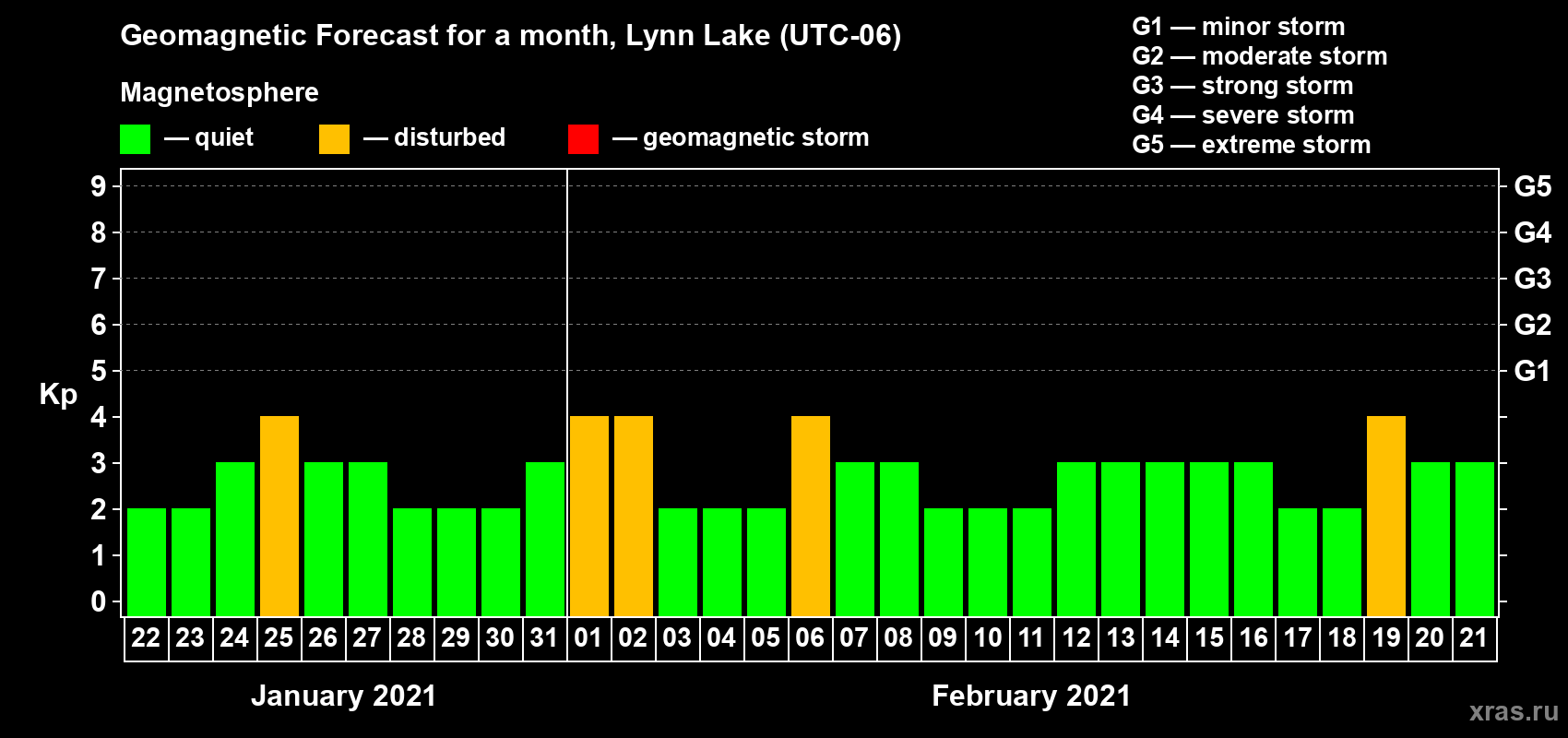Click the Magnetosphere heading

[220, 93]
